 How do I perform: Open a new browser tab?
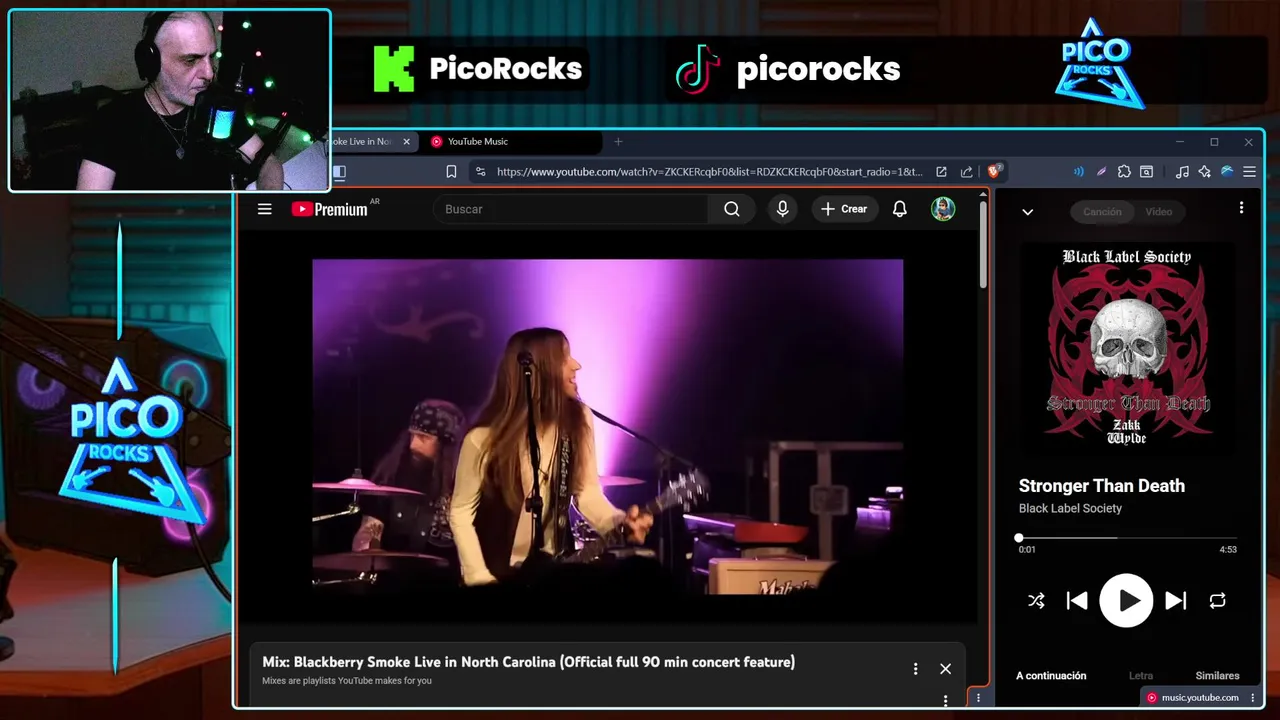618,142
